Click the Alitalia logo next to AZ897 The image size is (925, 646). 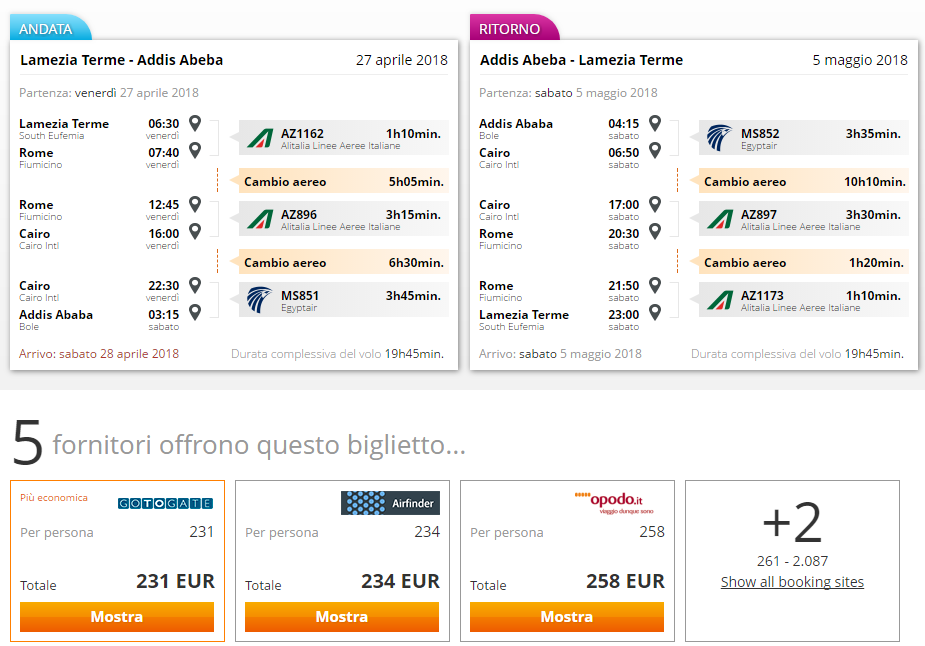click(720, 219)
